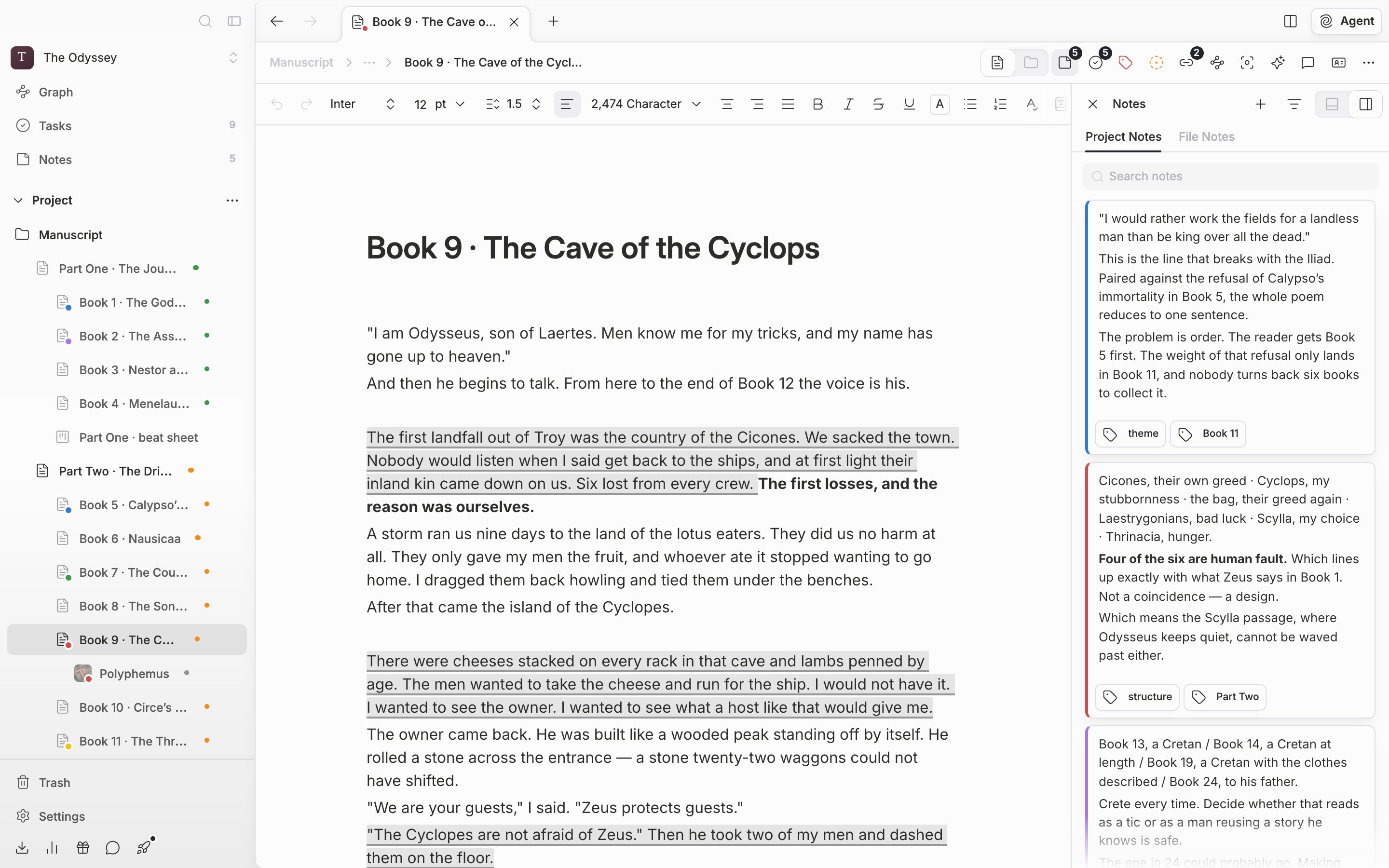The height and width of the screenshot is (868, 1389).
Task: Open the pt font size unit dropdown
Action: [x=450, y=104]
